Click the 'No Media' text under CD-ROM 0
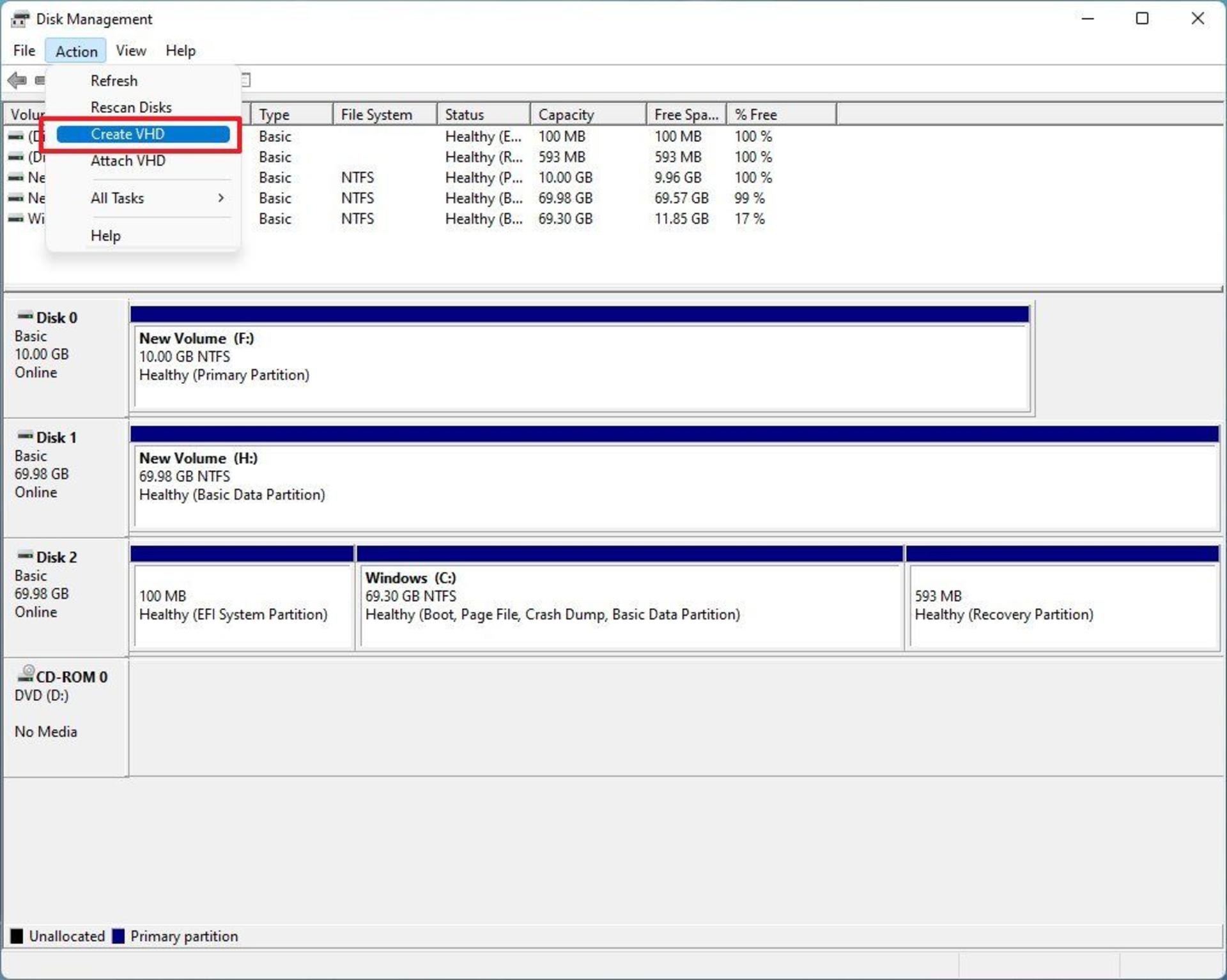This screenshot has width=1227, height=980. click(45, 731)
